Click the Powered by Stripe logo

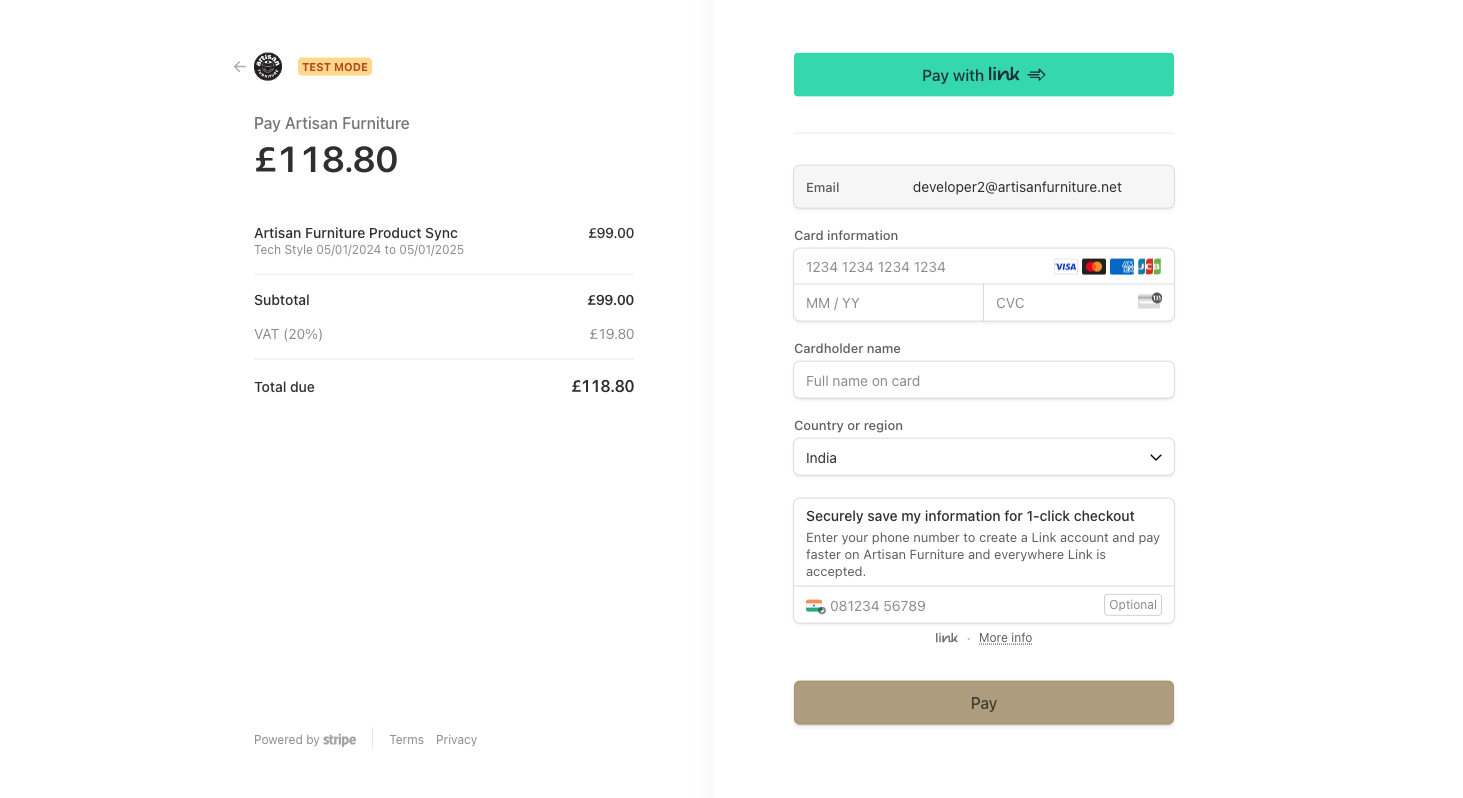click(x=339, y=740)
